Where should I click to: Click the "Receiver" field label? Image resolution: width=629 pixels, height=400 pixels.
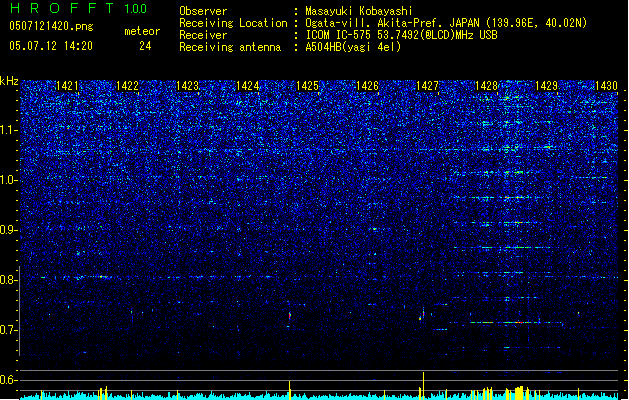[203, 35]
